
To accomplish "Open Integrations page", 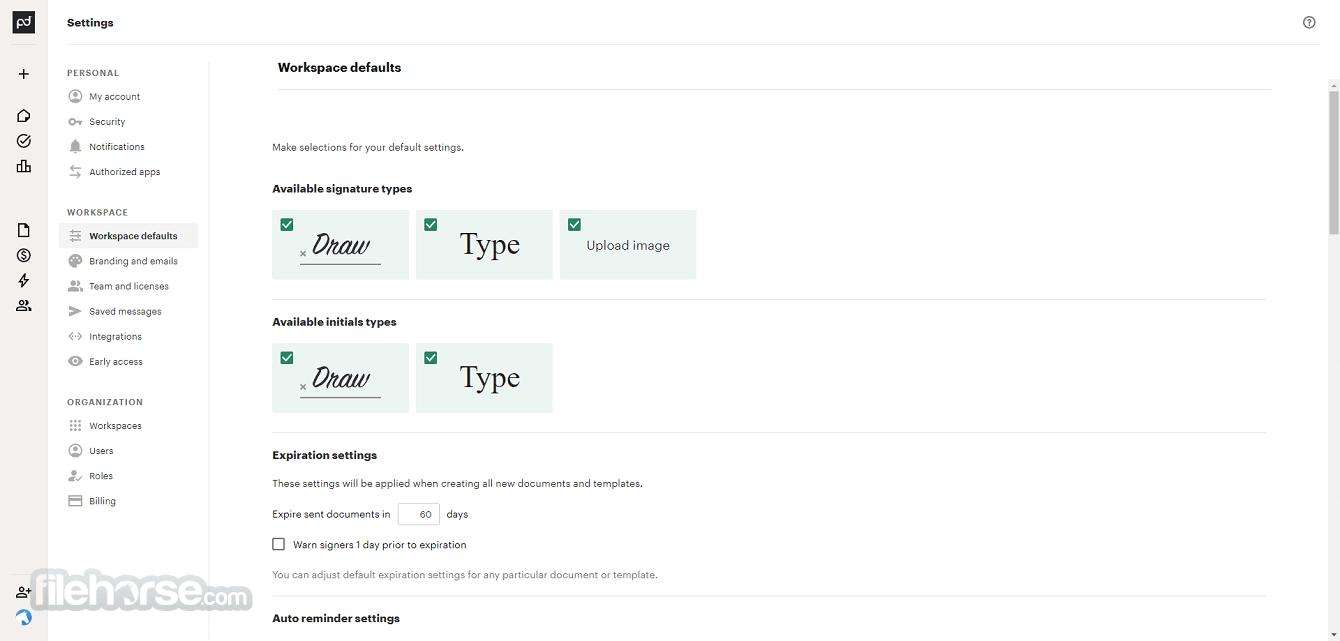I will (x=115, y=337).
